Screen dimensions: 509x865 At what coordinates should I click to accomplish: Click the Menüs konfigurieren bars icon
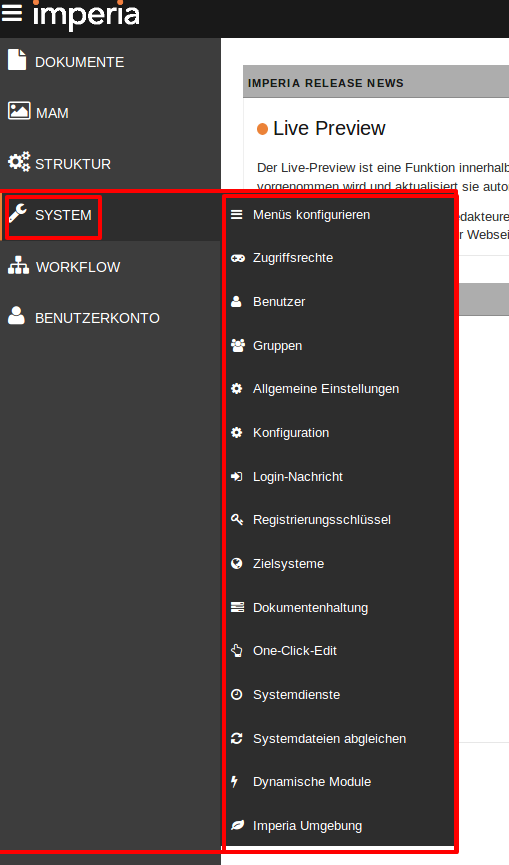(237, 215)
